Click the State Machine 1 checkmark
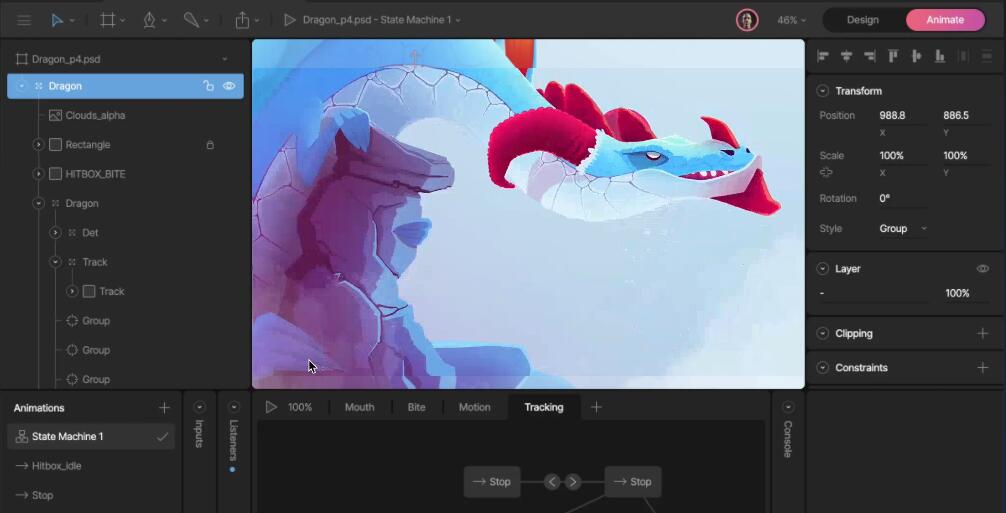Image resolution: width=1006 pixels, height=513 pixels. coord(162,437)
